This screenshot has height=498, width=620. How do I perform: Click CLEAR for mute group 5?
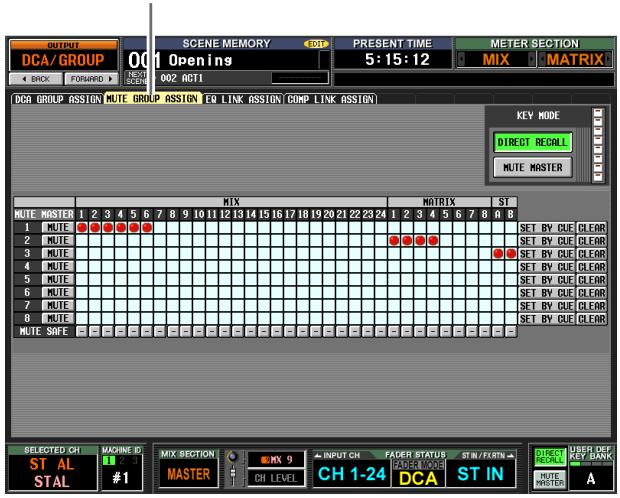(592, 280)
